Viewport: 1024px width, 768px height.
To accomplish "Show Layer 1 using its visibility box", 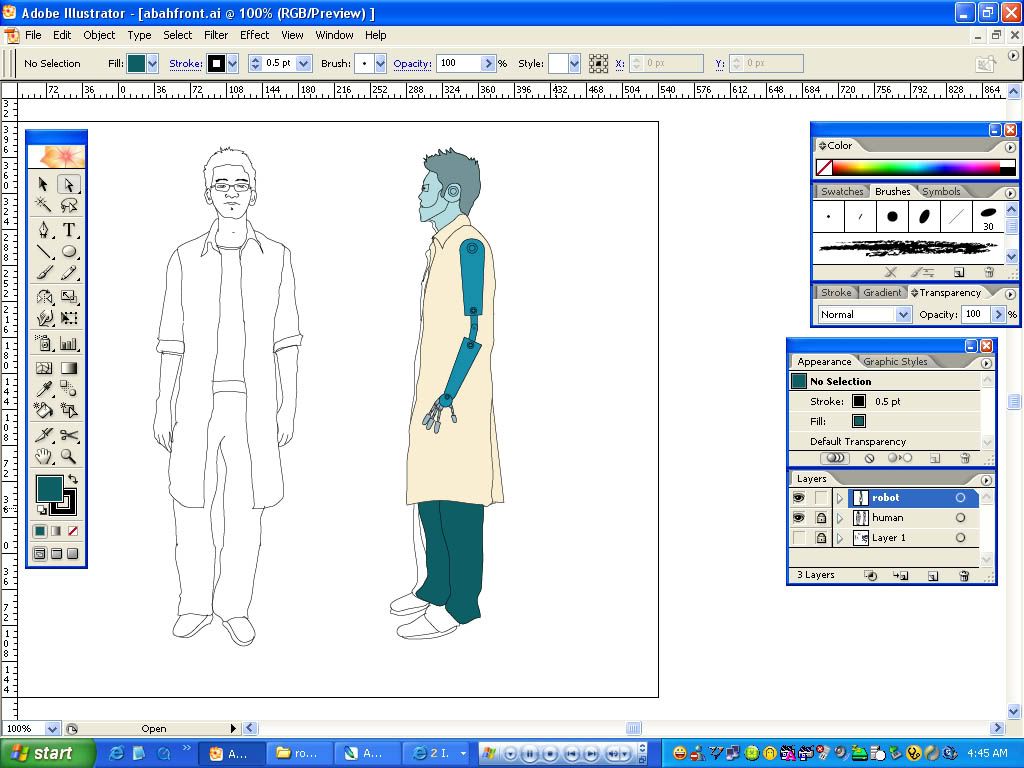I will (x=799, y=538).
